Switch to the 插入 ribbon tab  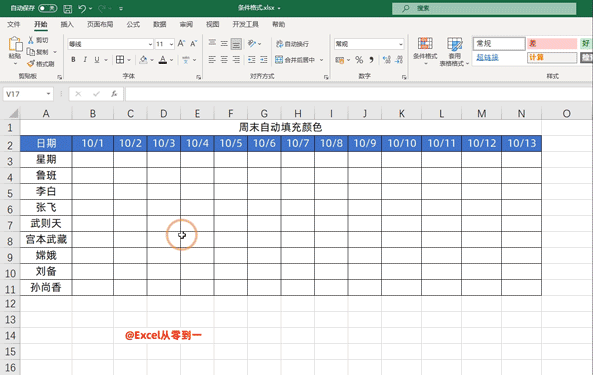67,24
